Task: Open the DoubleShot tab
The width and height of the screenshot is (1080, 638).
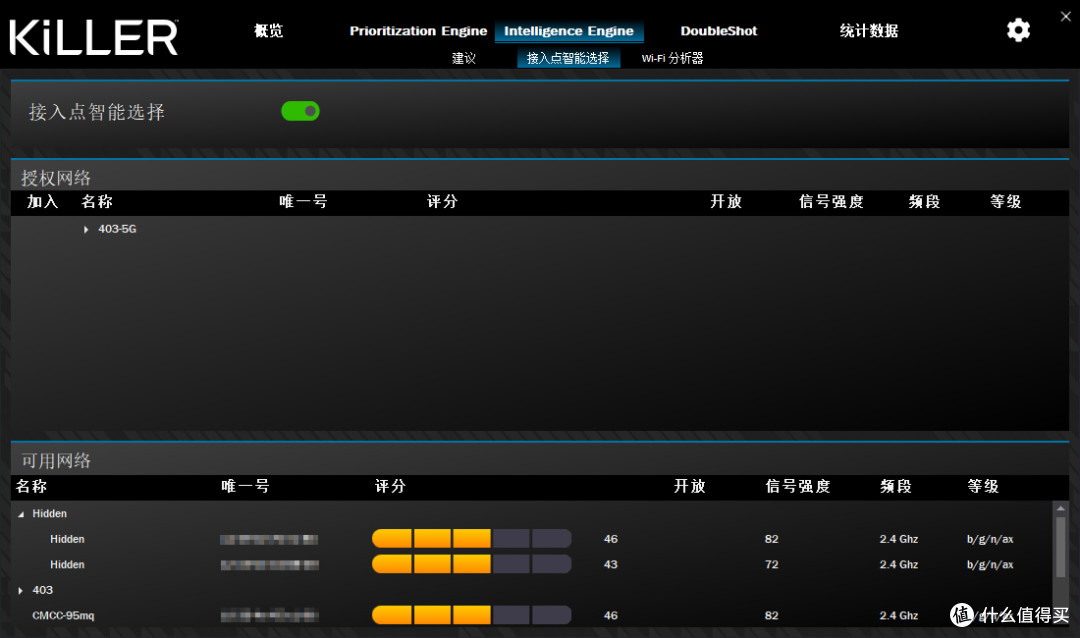Action: tap(718, 31)
